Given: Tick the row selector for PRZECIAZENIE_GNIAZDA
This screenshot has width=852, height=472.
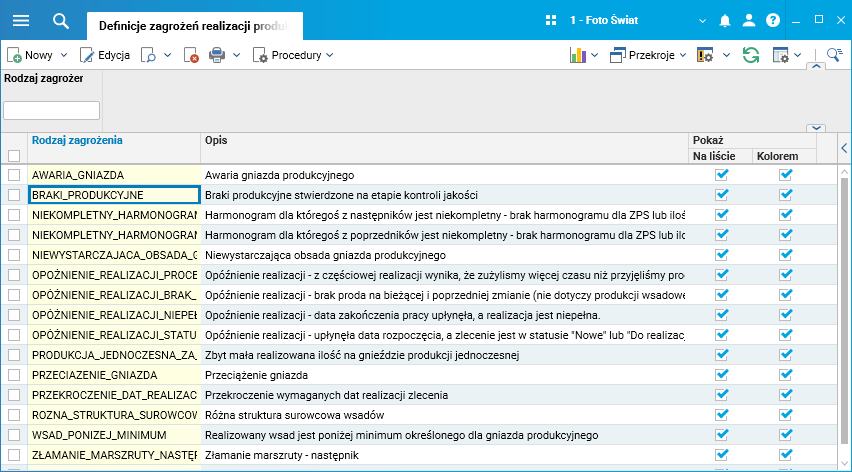Looking at the screenshot, I should pos(14,375).
